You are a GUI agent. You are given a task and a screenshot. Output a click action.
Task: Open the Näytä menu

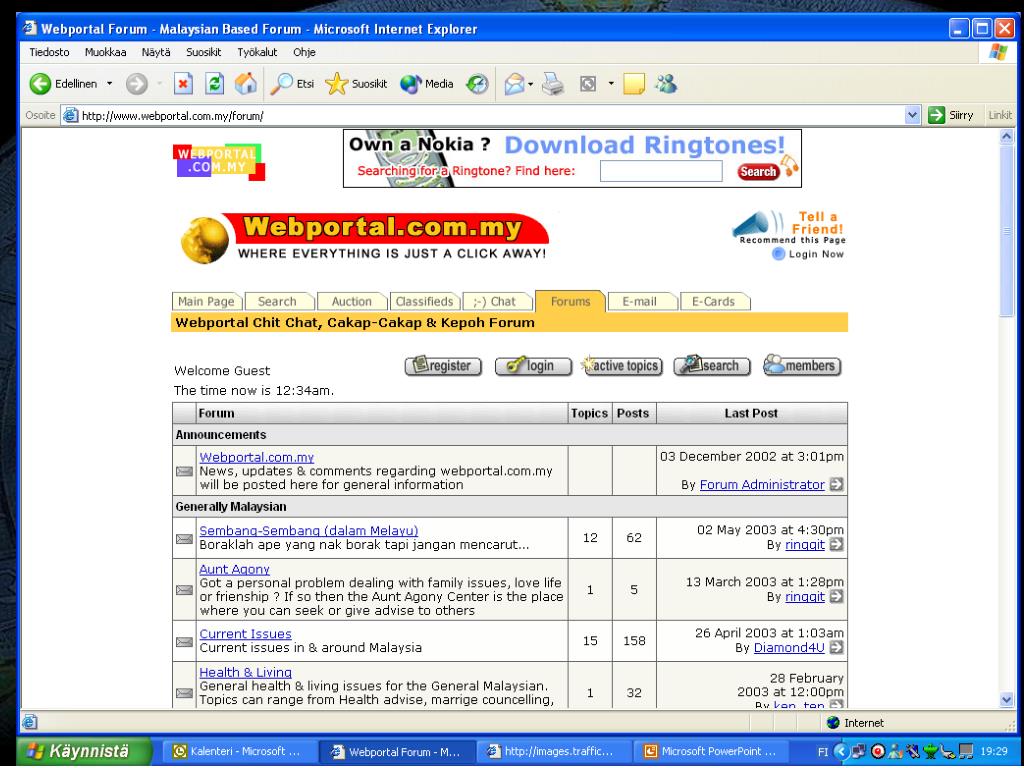click(x=156, y=52)
